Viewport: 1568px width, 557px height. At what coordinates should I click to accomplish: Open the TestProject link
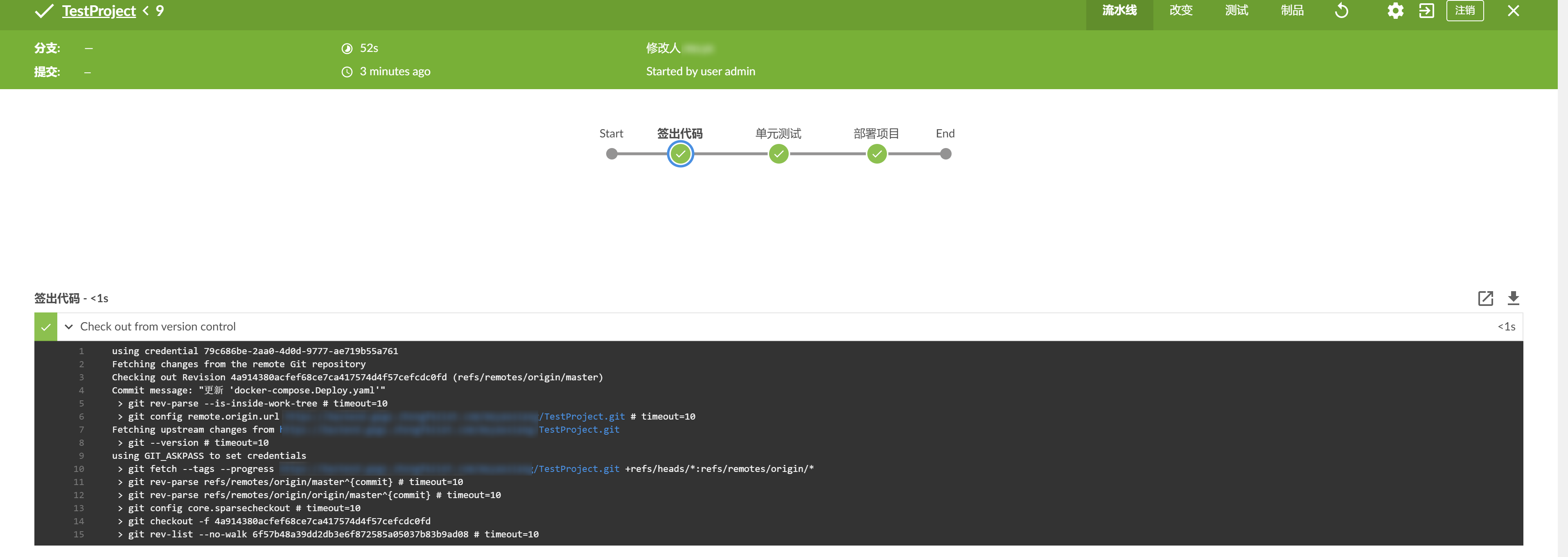point(99,11)
